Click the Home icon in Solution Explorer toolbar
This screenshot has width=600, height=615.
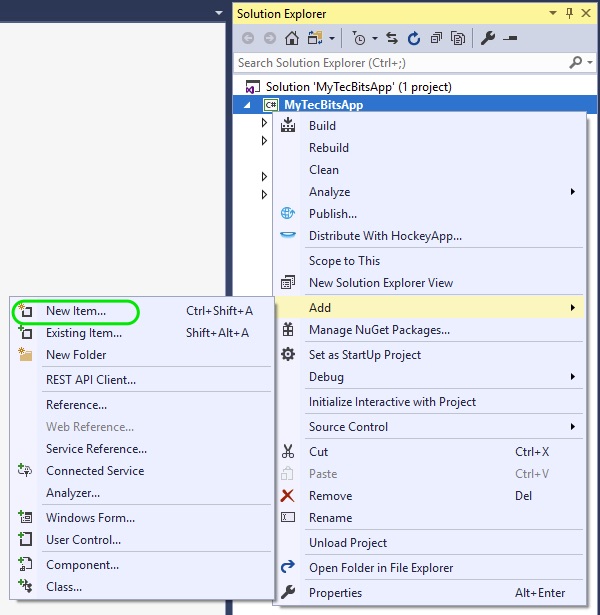(x=292, y=38)
